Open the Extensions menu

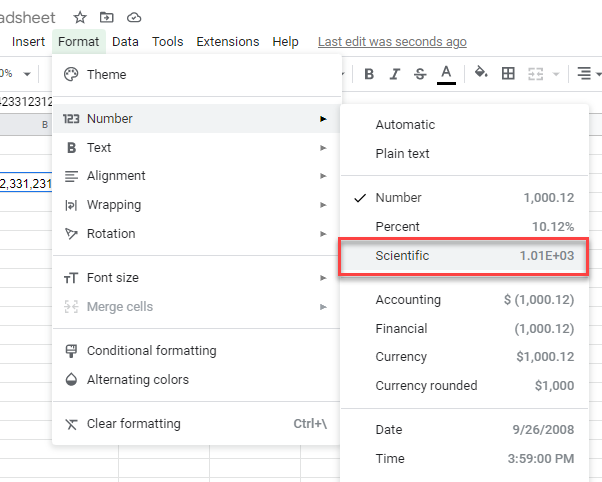click(227, 42)
